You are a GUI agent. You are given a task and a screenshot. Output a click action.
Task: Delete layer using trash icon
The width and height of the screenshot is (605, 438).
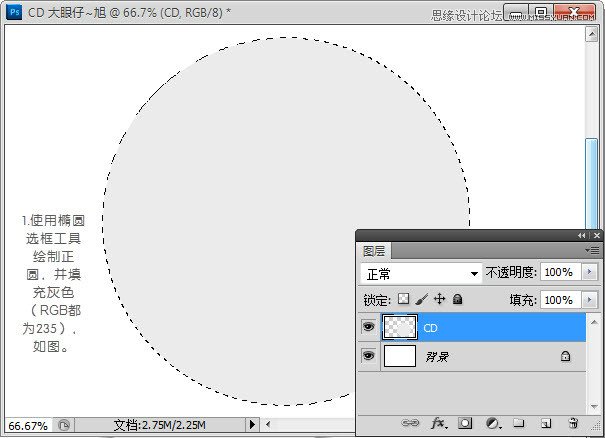[x=573, y=423]
